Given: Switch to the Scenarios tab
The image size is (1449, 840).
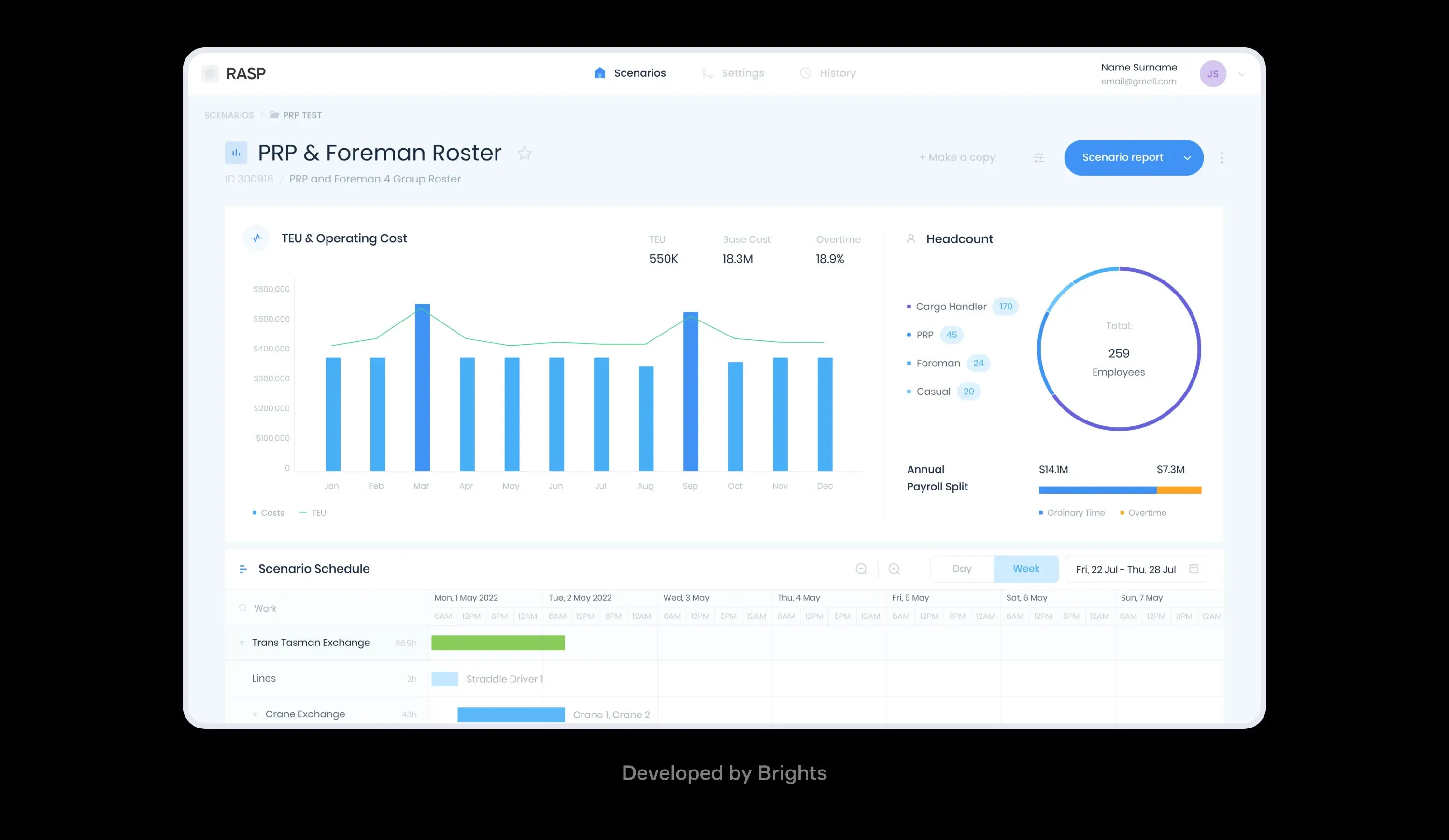Looking at the screenshot, I should tap(630, 73).
